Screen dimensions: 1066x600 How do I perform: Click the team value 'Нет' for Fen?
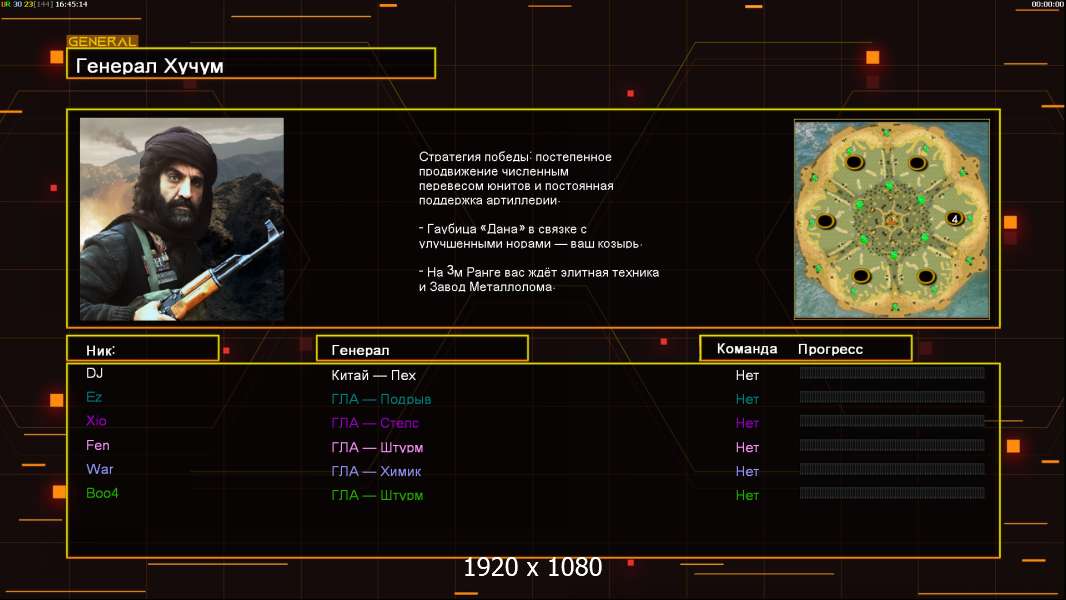coord(746,447)
